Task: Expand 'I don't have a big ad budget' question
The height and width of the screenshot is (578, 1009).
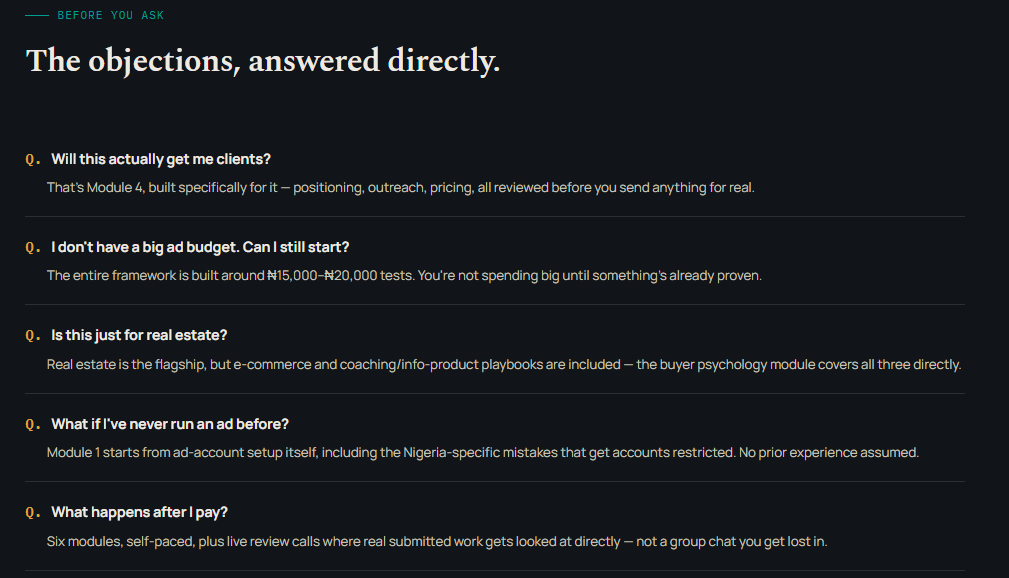Action: point(200,247)
